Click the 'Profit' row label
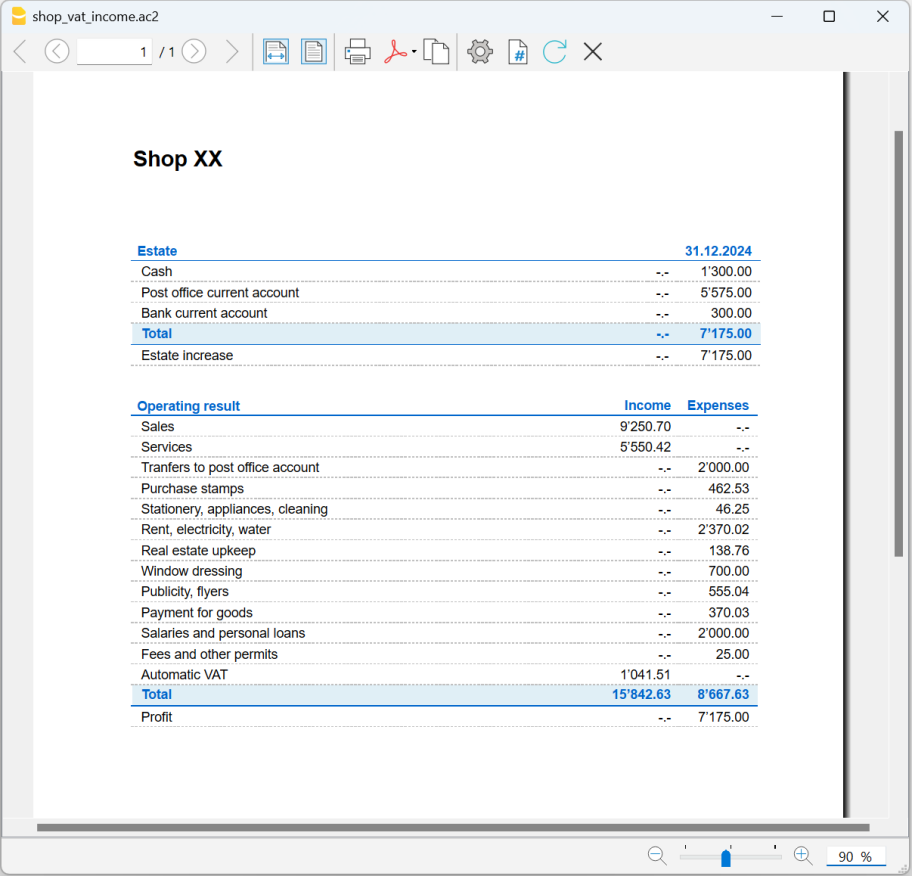This screenshot has width=912, height=876. pos(156,717)
